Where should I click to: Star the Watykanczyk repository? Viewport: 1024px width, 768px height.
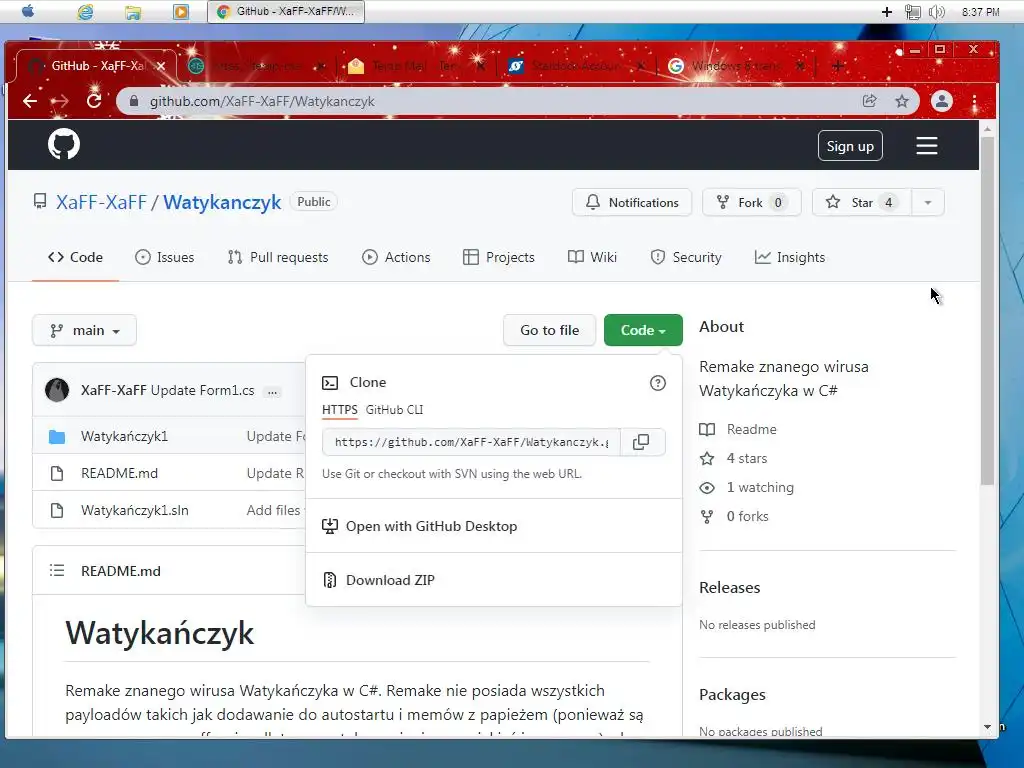pos(861,202)
